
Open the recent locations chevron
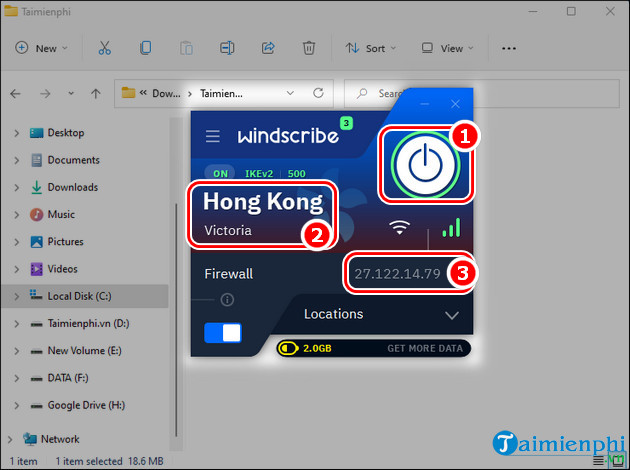coord(71,94)
